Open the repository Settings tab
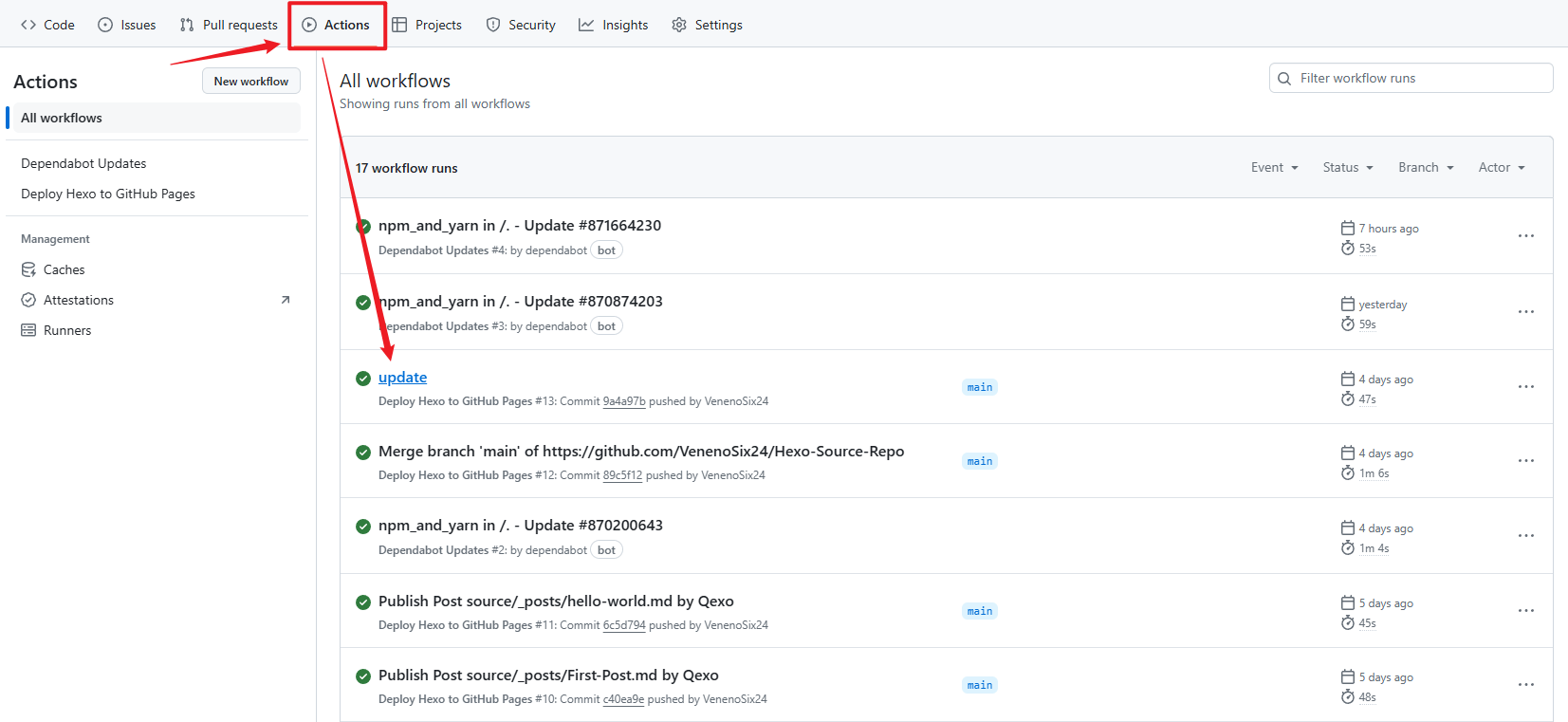 (707, 25)
